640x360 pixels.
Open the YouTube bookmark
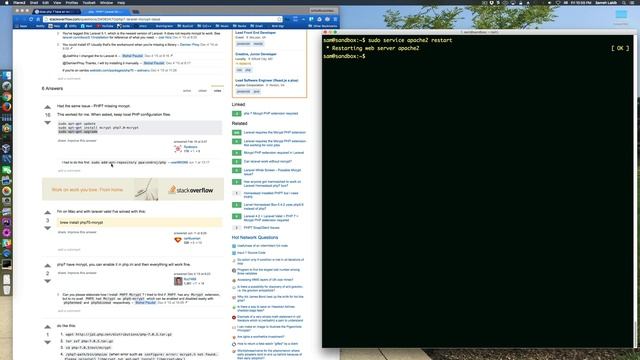[x=106, y=26]
